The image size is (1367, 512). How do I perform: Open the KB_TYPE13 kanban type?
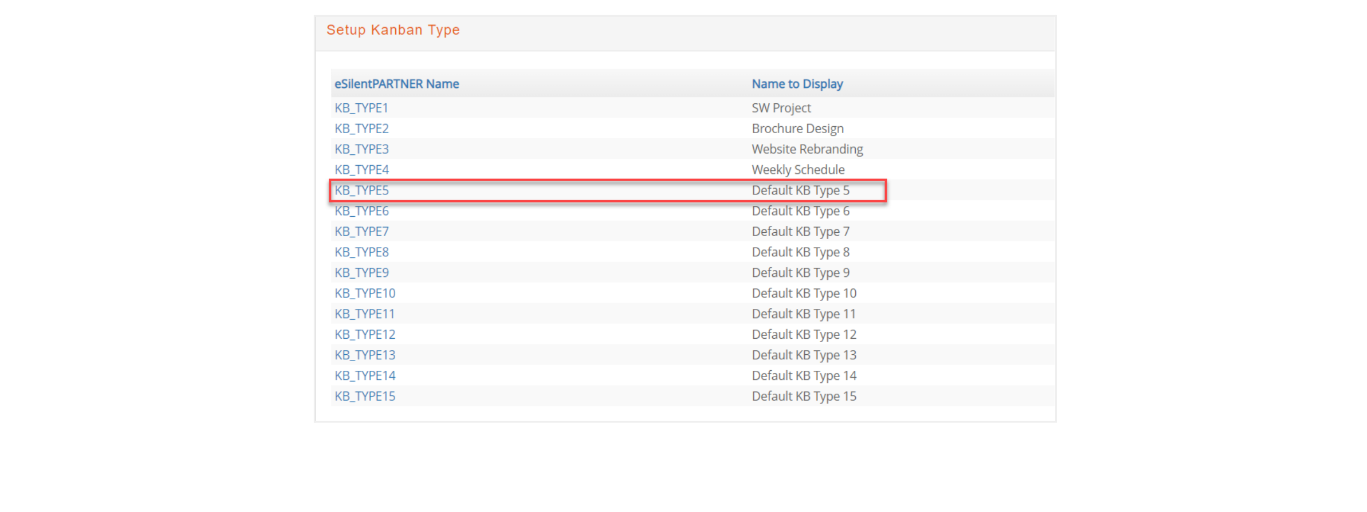coord(365,355)
